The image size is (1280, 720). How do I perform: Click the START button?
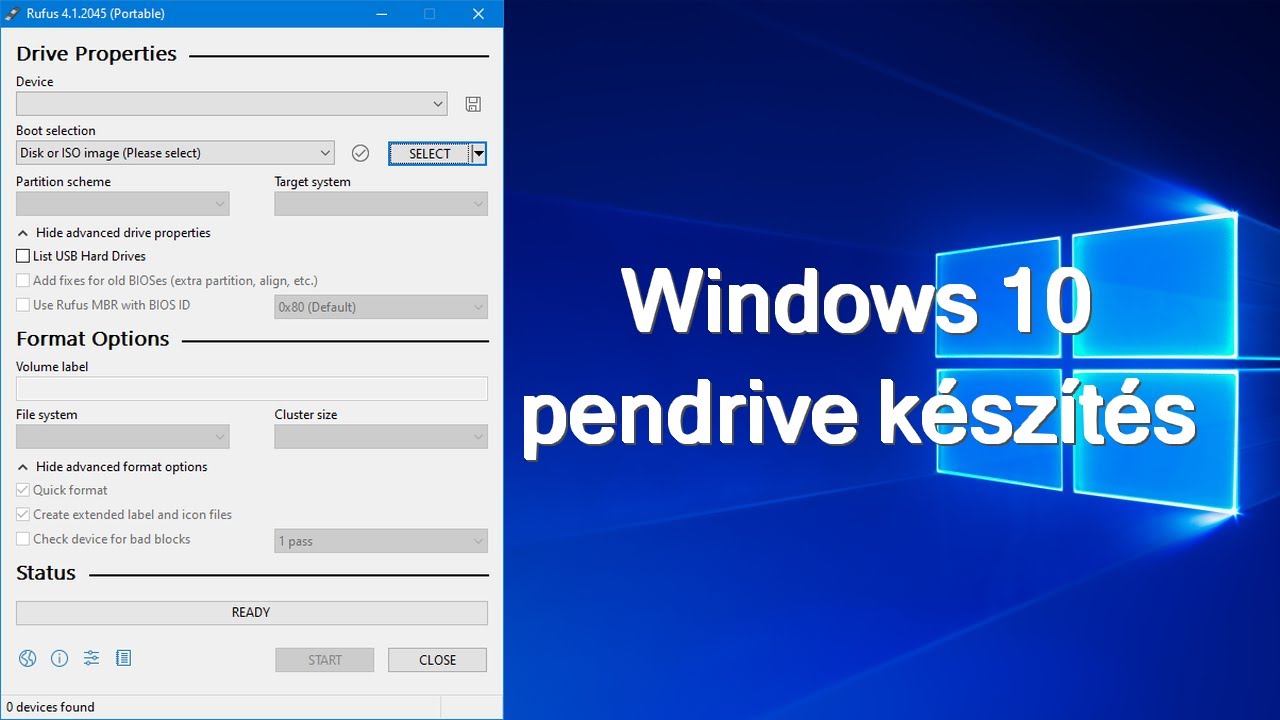tap(325, 660)
